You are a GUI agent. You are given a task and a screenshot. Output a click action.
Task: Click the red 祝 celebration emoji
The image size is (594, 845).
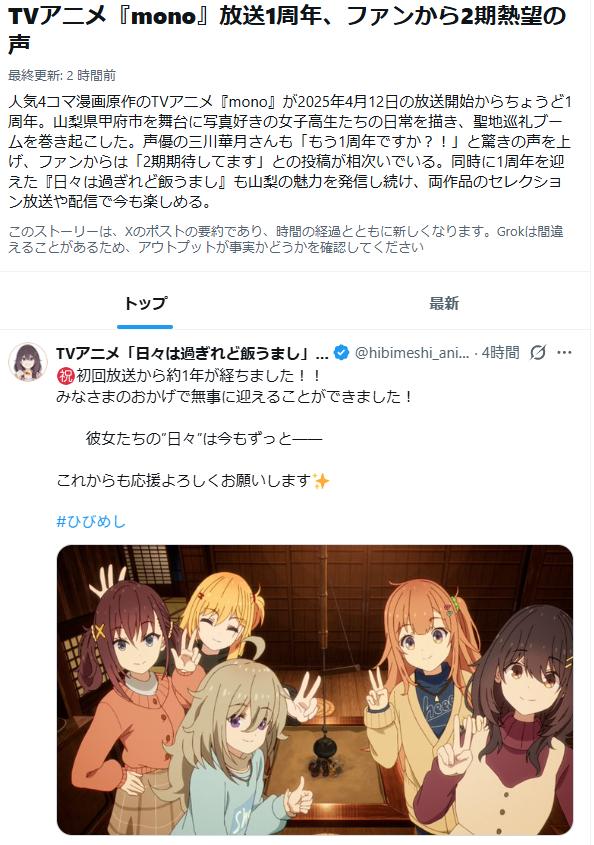(x=64, y=376)
